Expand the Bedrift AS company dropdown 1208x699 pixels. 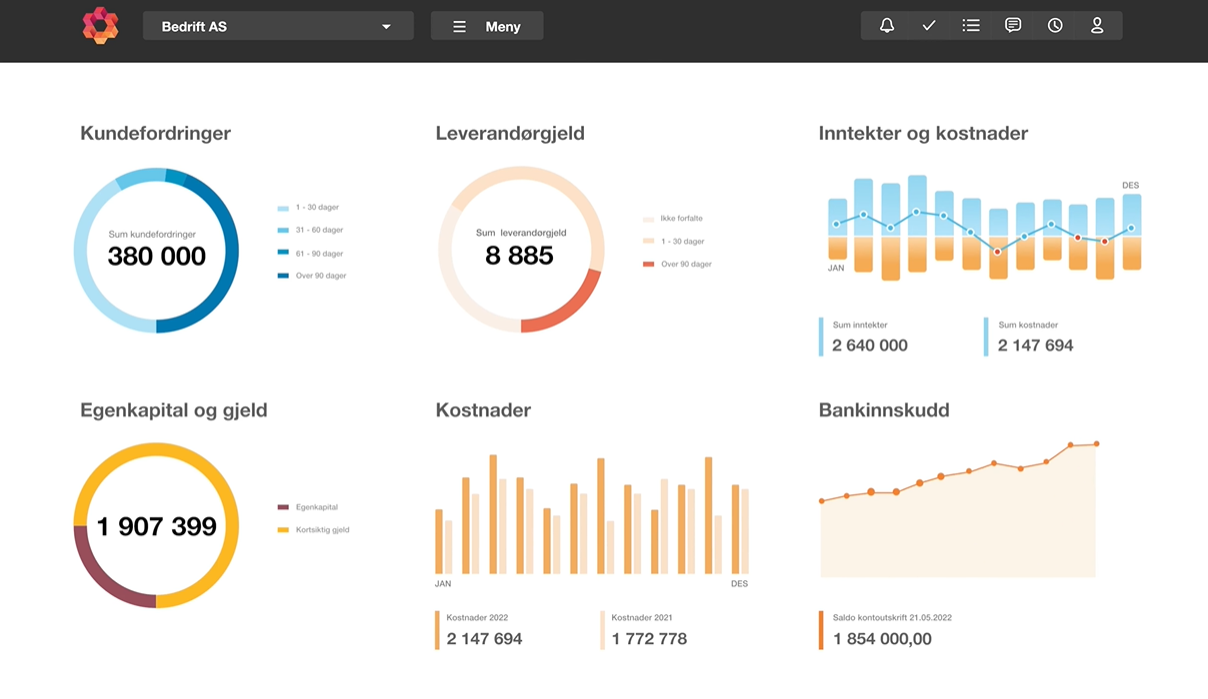click(x=278, y=26)
